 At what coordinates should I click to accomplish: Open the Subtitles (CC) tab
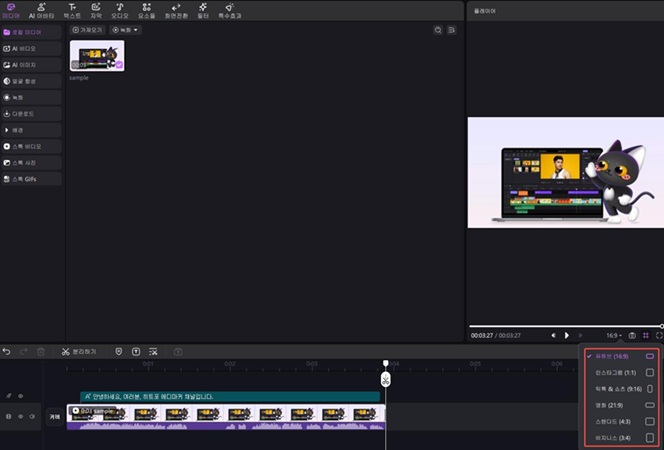pyautogui.click(x=96, y=11)
